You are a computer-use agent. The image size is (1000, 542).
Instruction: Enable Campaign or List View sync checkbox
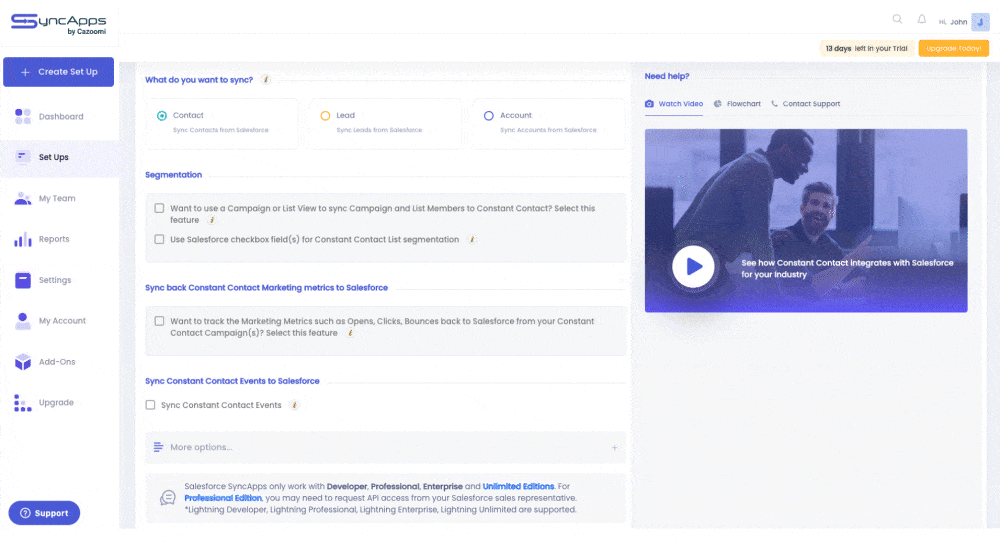[x=159, y=208]
